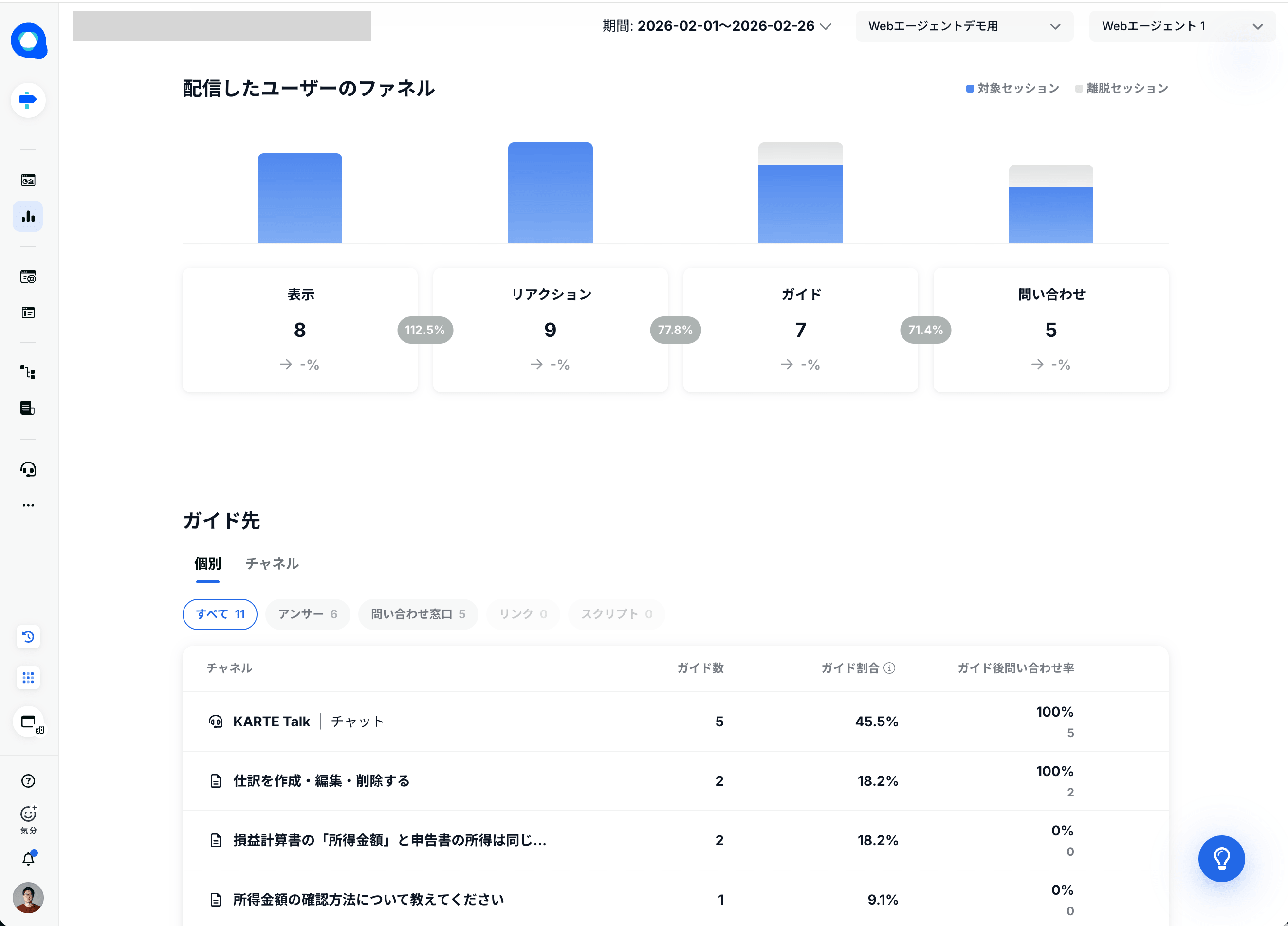Click the flow tree sidebar icon
The height and width of the screenshot is (926, 1288).
coord(28,372)
